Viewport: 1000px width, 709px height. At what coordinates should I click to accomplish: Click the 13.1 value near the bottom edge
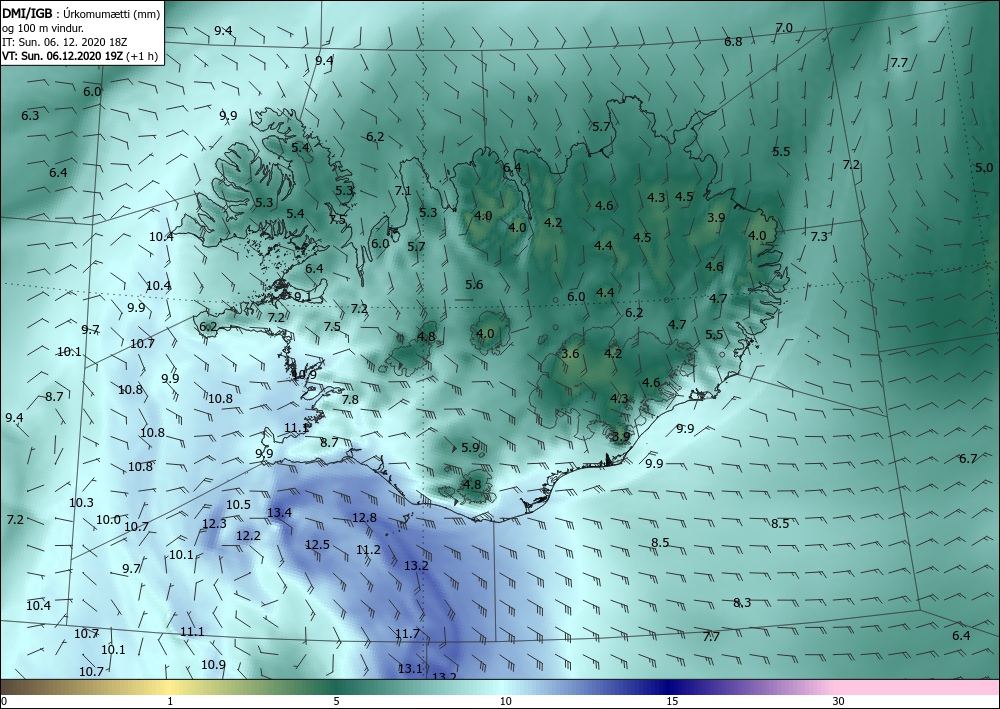(x=410, y=669)
